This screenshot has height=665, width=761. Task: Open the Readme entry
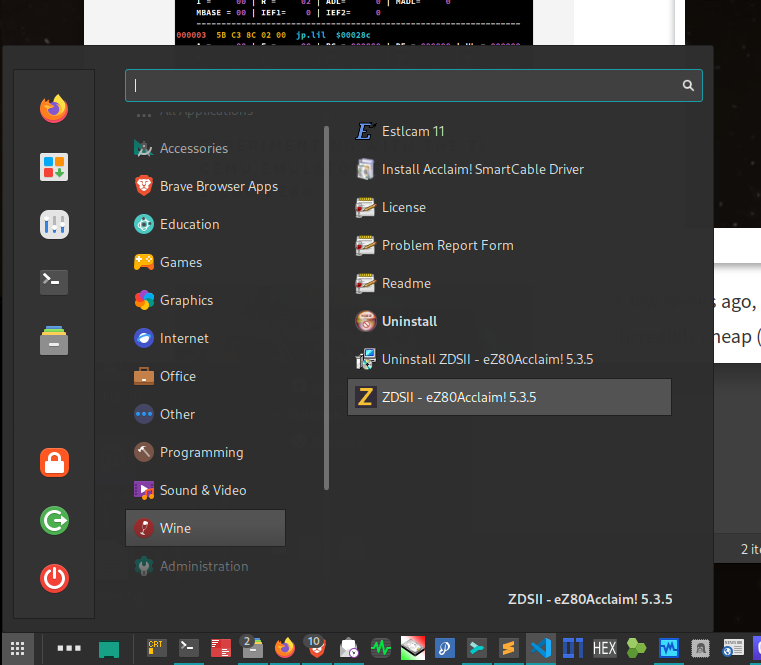(510, 283)
